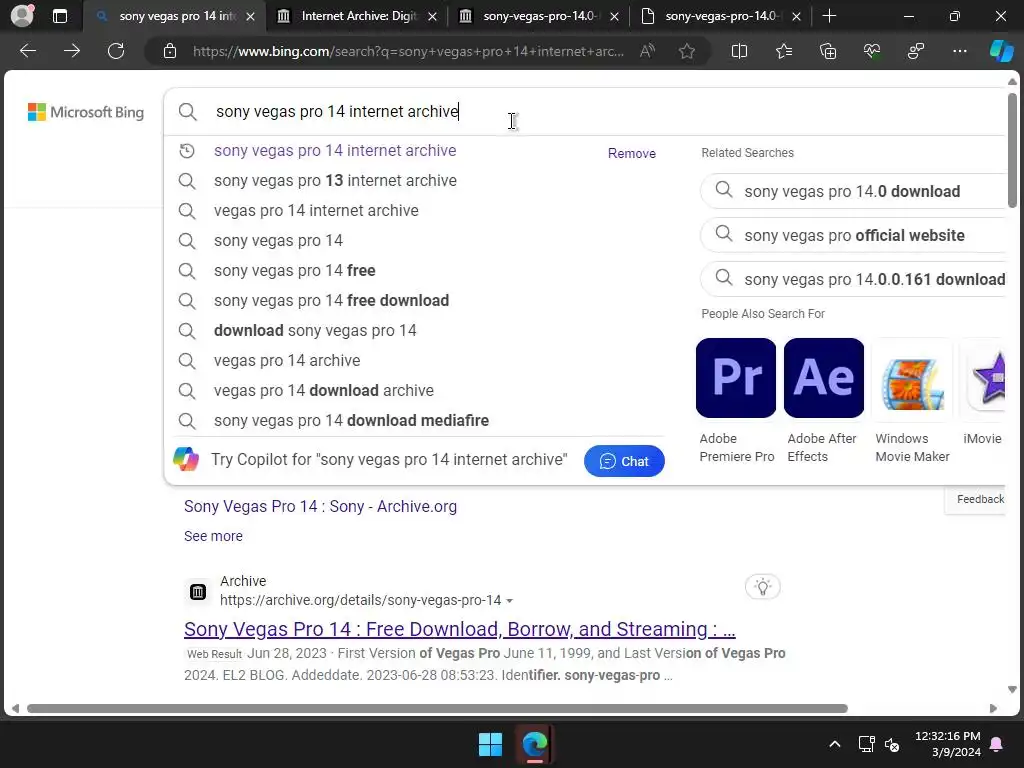1024x768 pixels.
Task: Select suggestion sony vegas pro 13 internet archive
Action: (x=335, y=181)
